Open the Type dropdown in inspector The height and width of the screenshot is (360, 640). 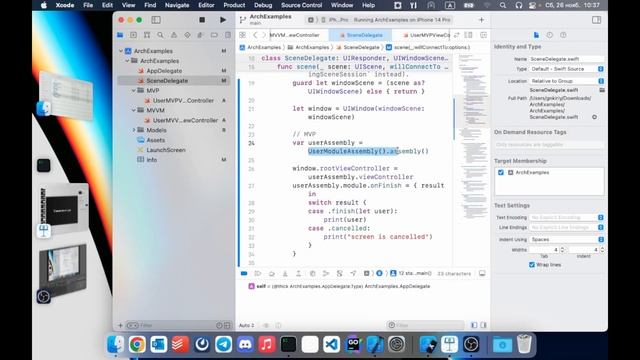coord(567,69)
